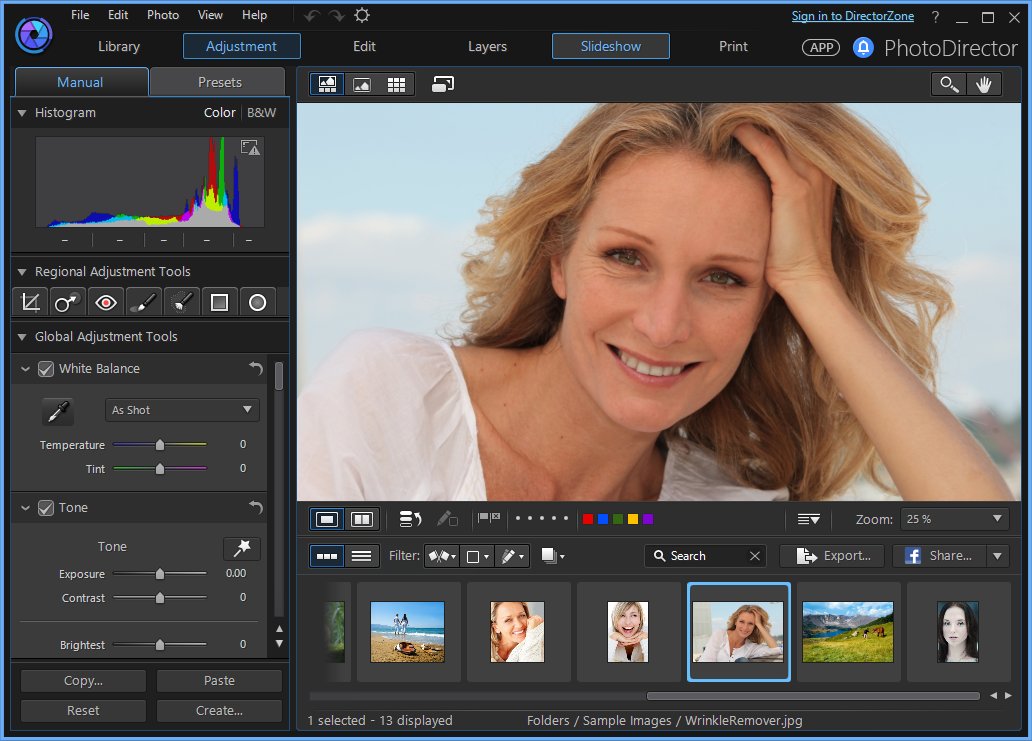Image resolution: width=1032 pixels, height=741 pixels.
Task: Open the Zoom 25 % dropdown
Action: click(x=954, y=519)
